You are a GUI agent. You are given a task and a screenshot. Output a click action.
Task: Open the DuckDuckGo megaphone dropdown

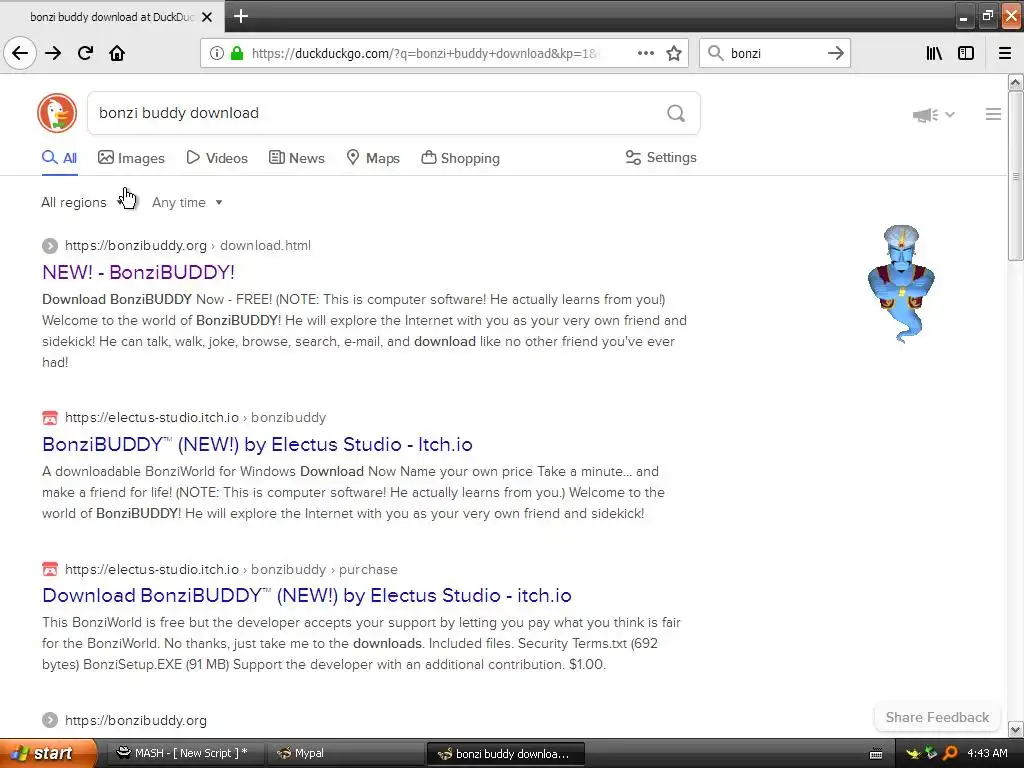pos(934,115)
